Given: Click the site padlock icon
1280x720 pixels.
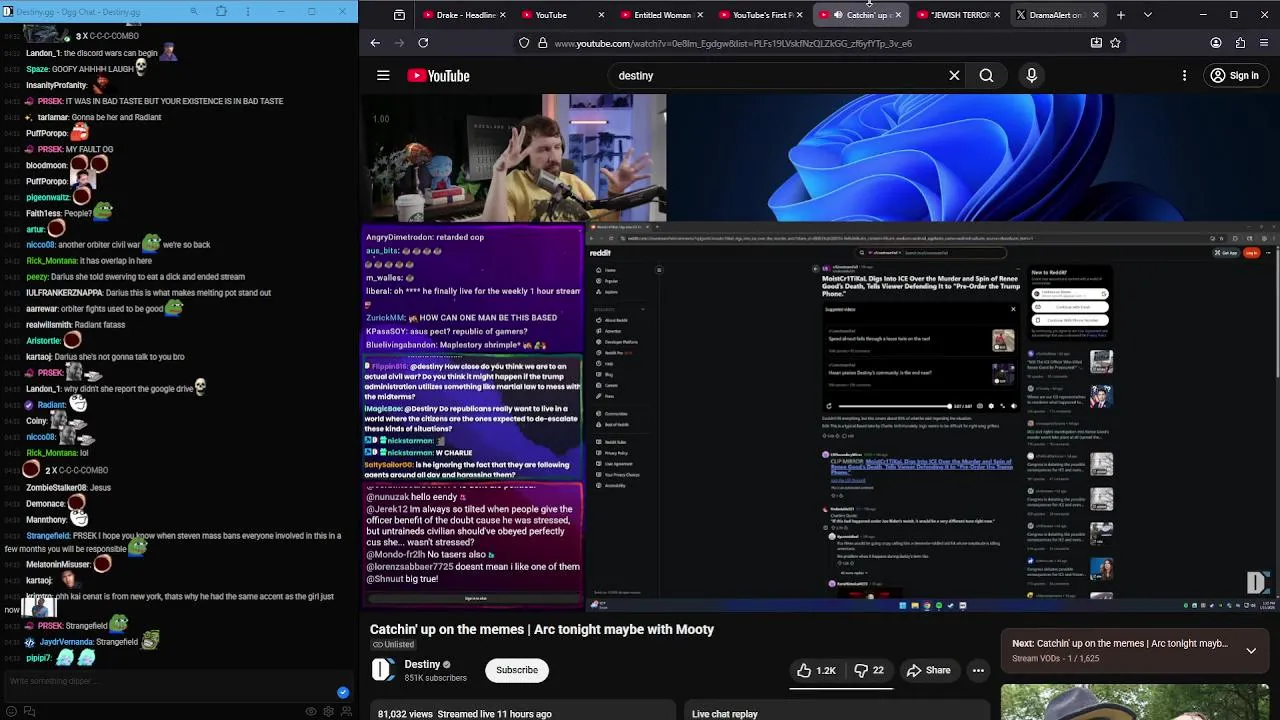Looking at the screenshot, I should (x=542, y=43).
